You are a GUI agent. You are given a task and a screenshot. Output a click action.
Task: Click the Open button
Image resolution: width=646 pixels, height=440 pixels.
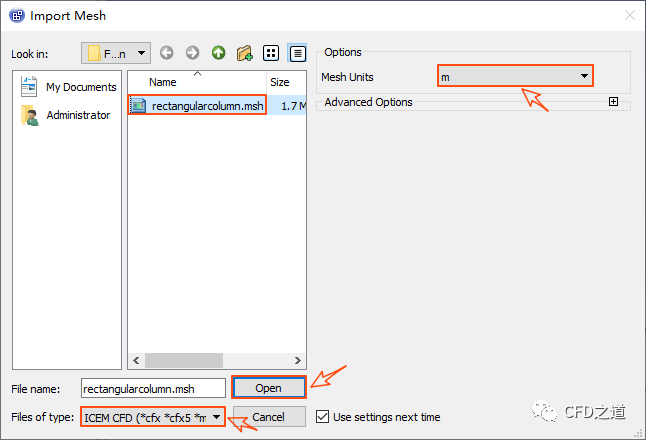[269, 388]
